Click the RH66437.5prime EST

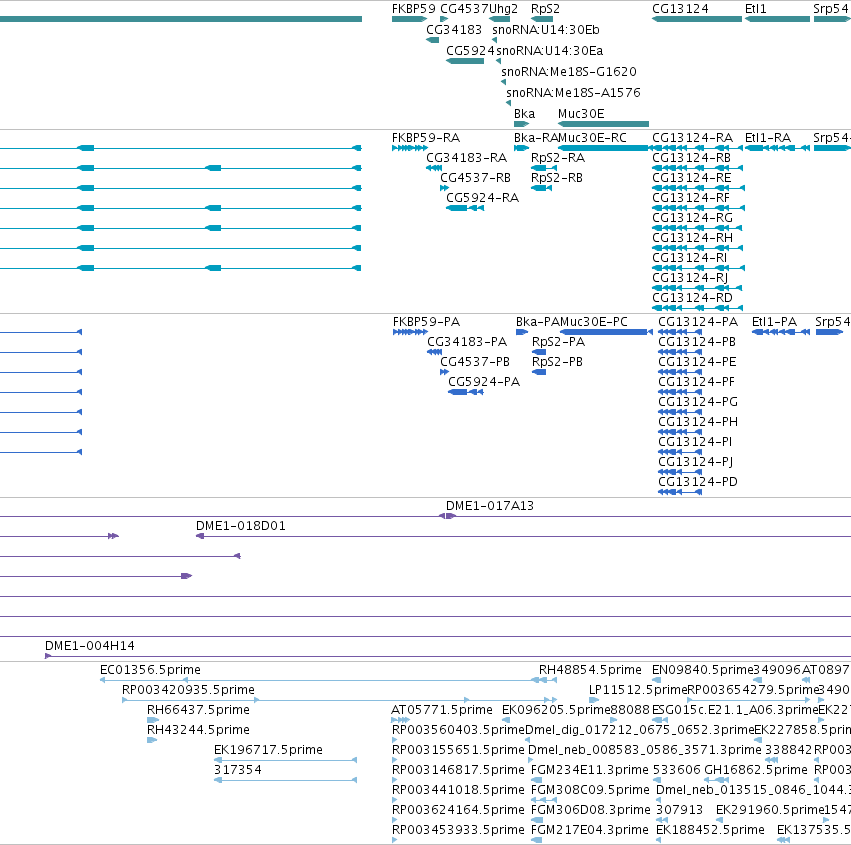coord(153,720)
